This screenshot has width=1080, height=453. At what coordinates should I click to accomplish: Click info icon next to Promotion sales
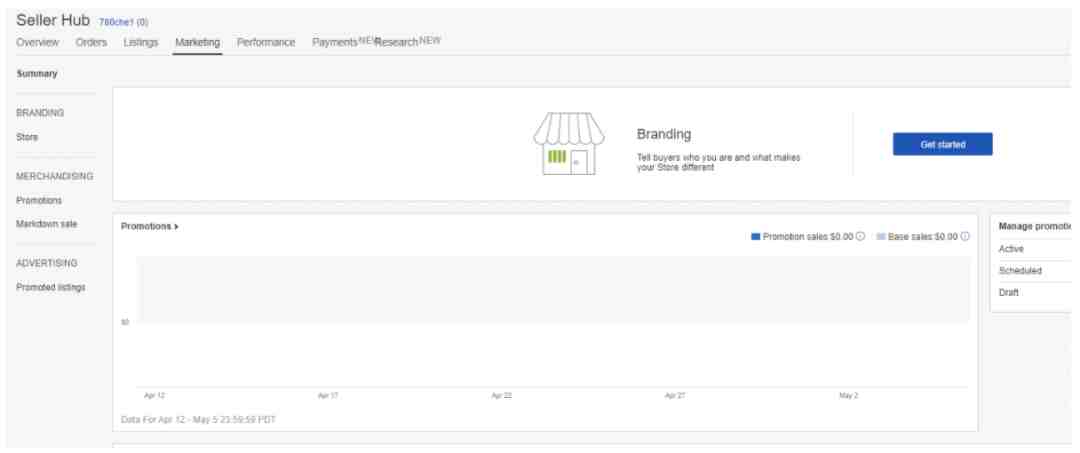coord(860,237)
